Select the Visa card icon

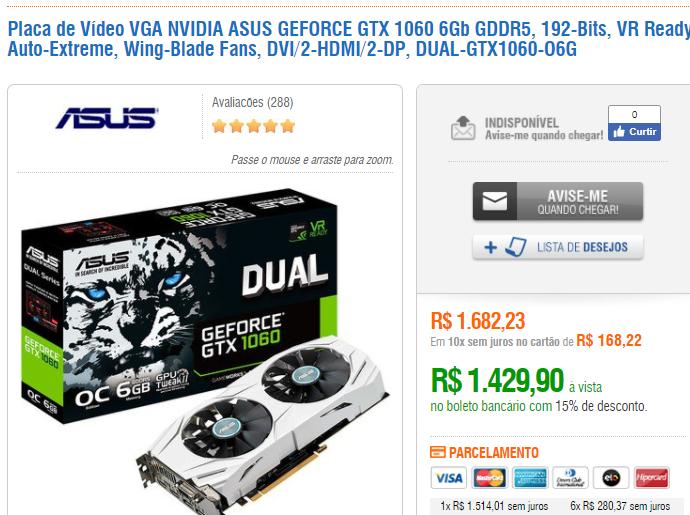tap(449, 478)
